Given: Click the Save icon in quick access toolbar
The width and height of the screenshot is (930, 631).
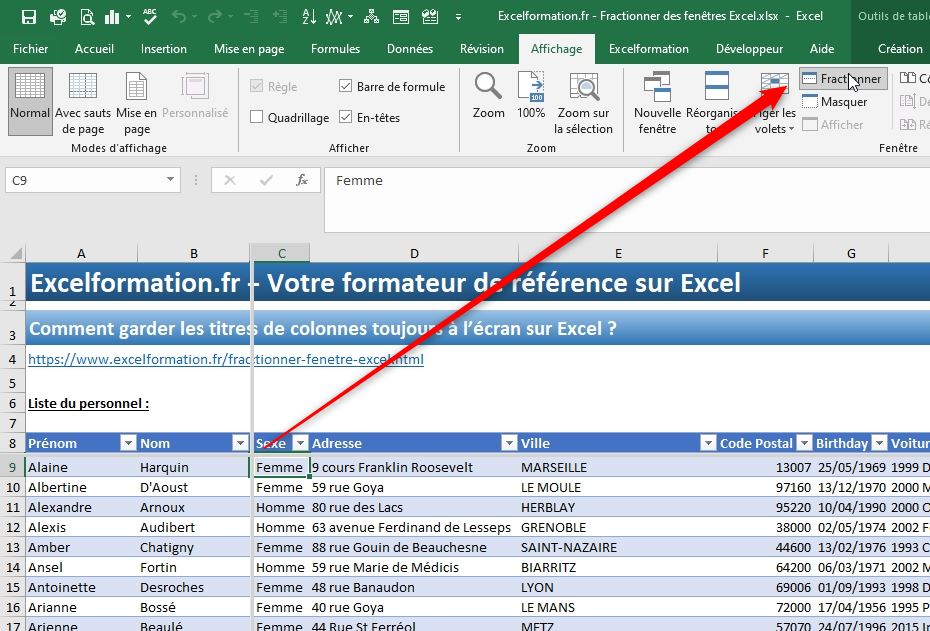Looking at the screenshot, I should pos(28,17).
